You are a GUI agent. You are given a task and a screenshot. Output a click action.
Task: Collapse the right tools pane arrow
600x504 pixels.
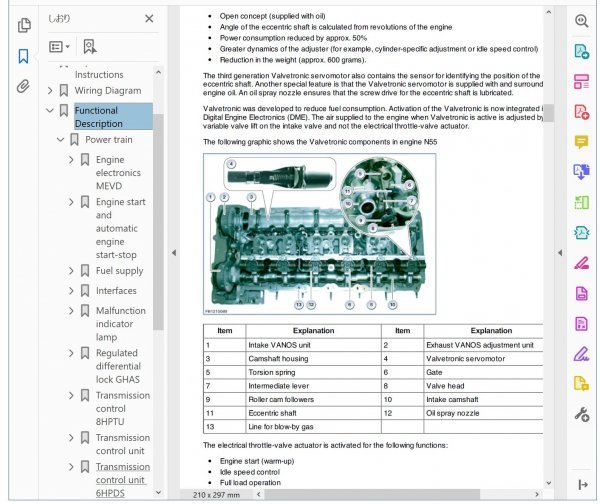point(560,253)
